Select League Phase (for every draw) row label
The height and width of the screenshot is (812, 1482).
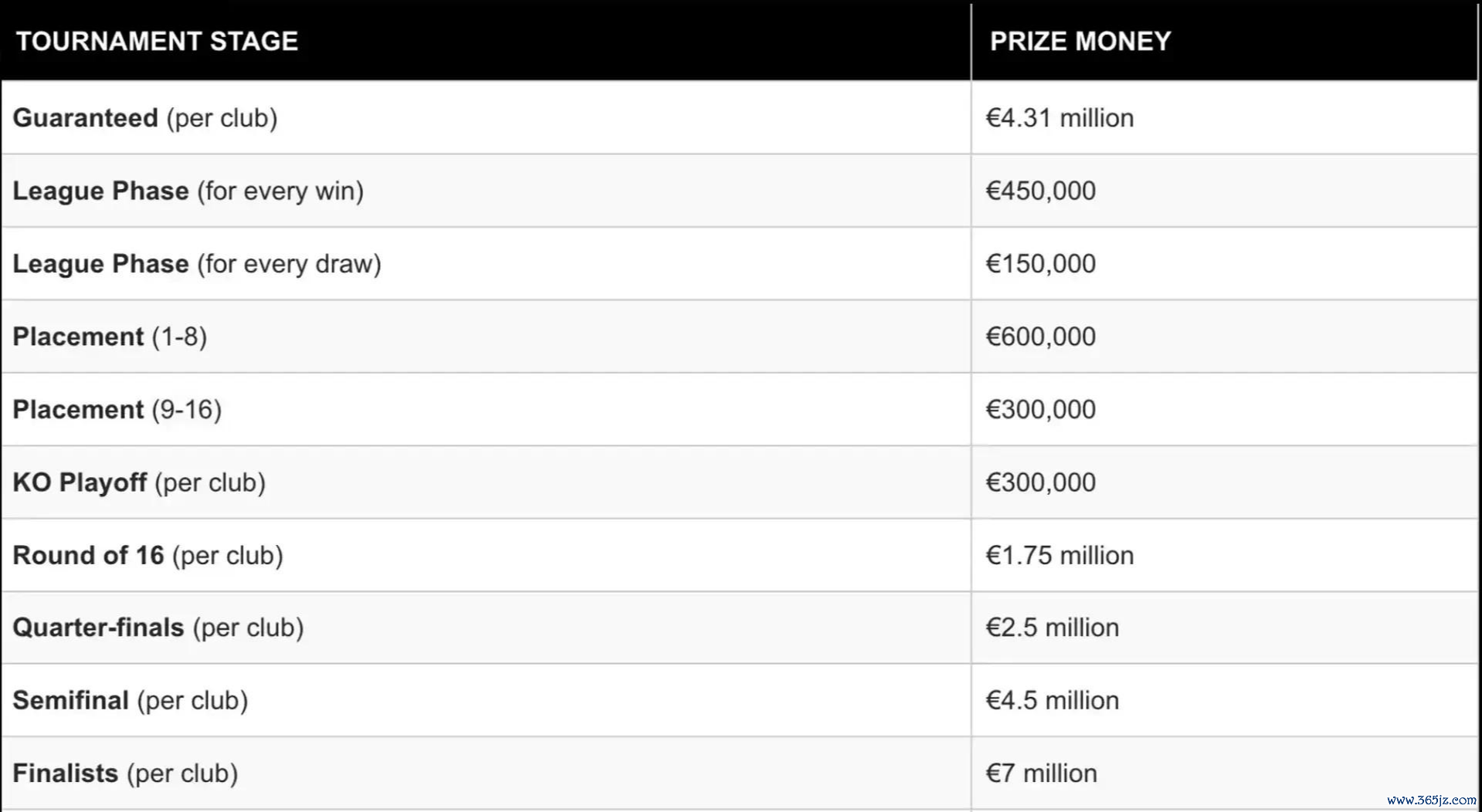[x=197, y=264]
